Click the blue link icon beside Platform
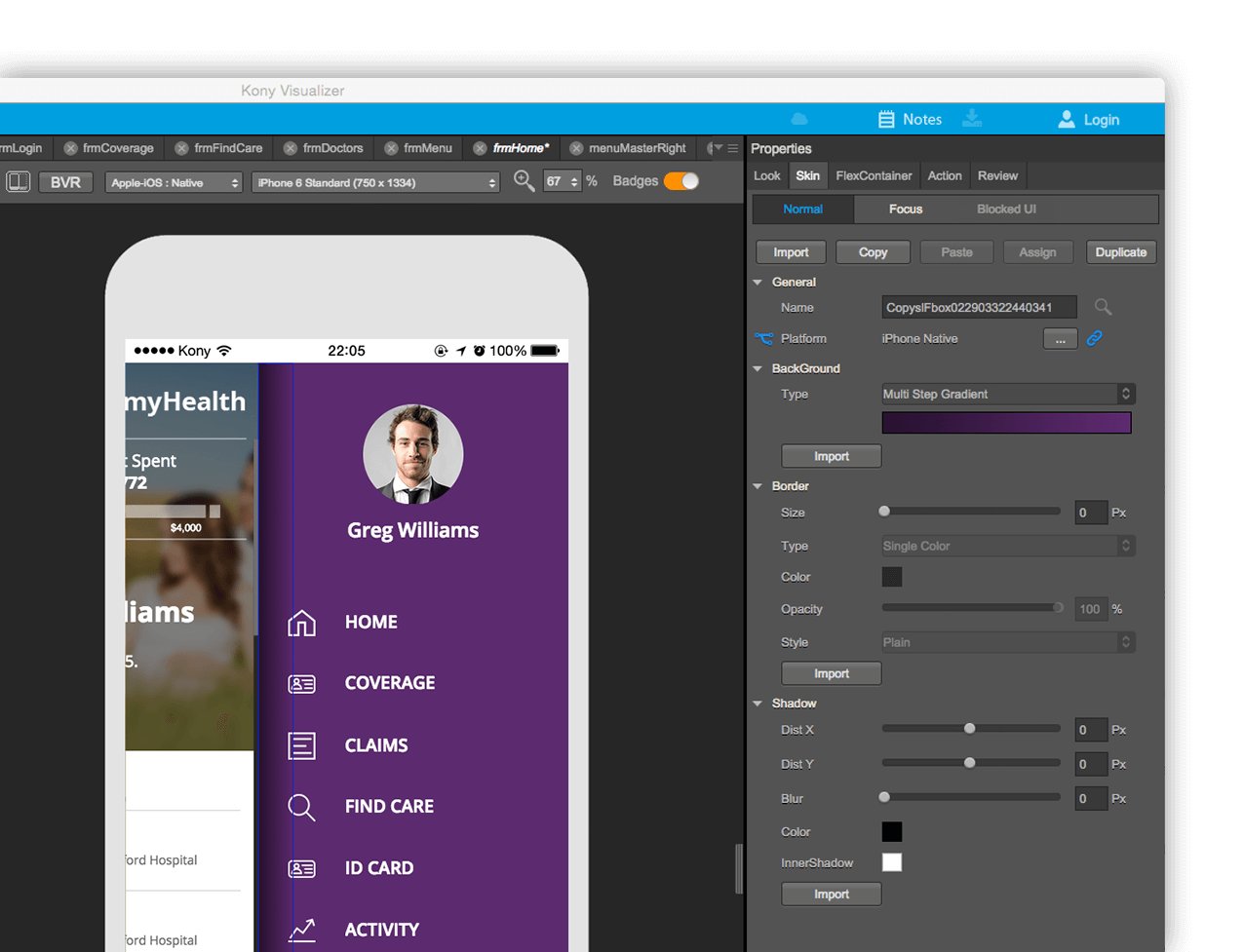 pos(1095,338)
